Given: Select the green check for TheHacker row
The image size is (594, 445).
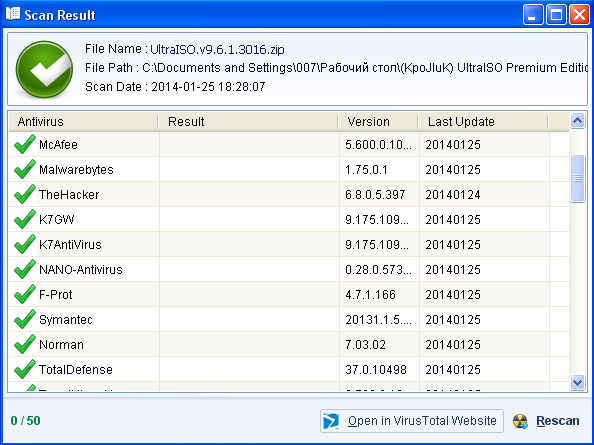Looking at the screenshot, I should click(25, 194).
